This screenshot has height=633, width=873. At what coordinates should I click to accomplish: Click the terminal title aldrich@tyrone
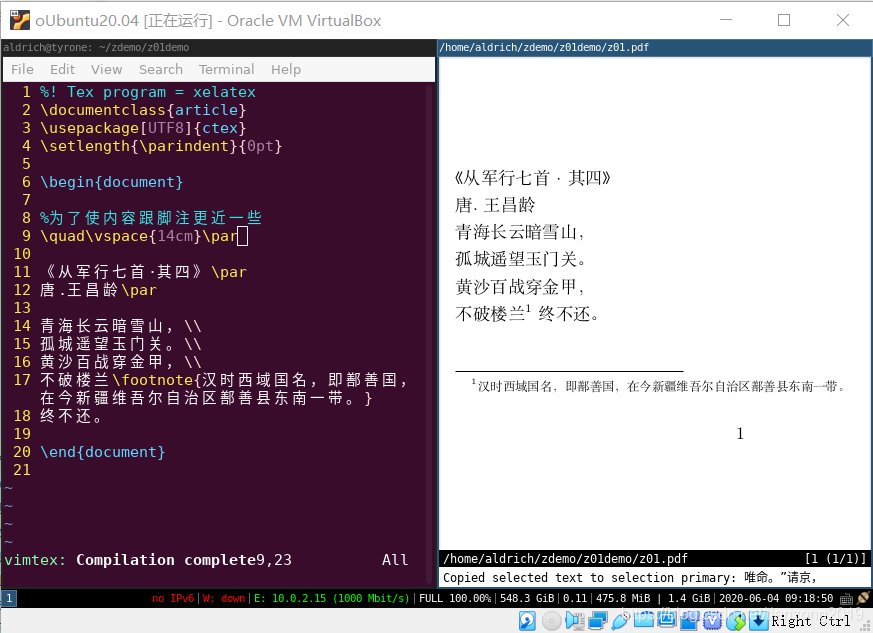click(x=96, y=47)
